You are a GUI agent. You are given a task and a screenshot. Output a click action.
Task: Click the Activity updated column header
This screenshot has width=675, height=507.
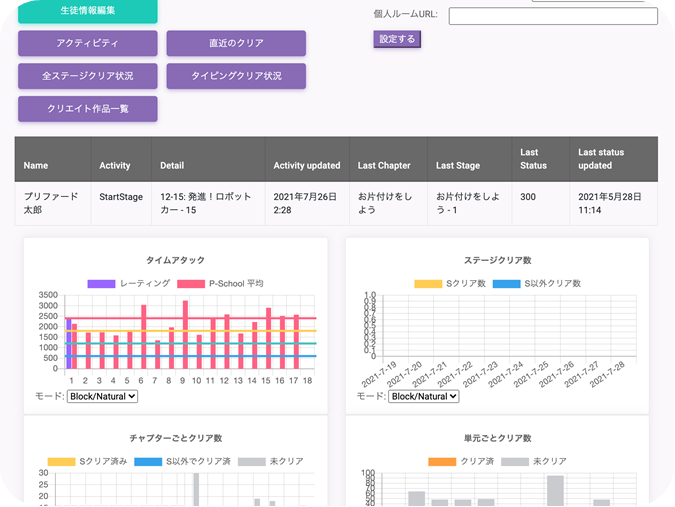tap(307, 165)
